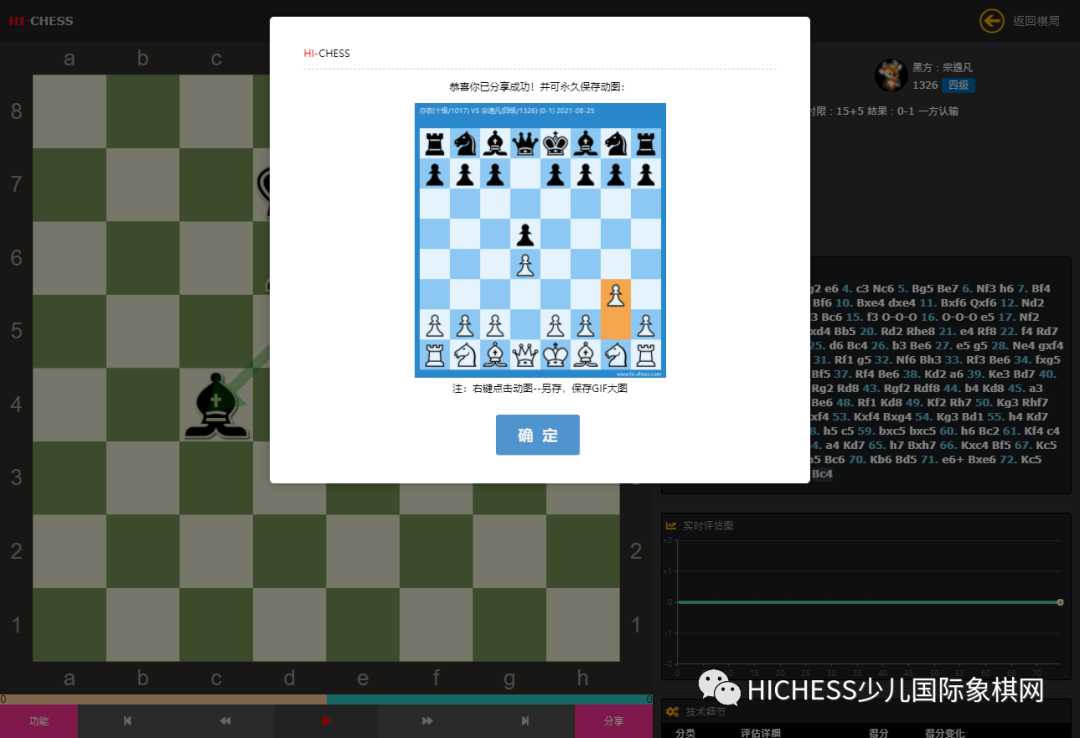
Task: Click the 四级 rank badge
Action: [959, 86]
